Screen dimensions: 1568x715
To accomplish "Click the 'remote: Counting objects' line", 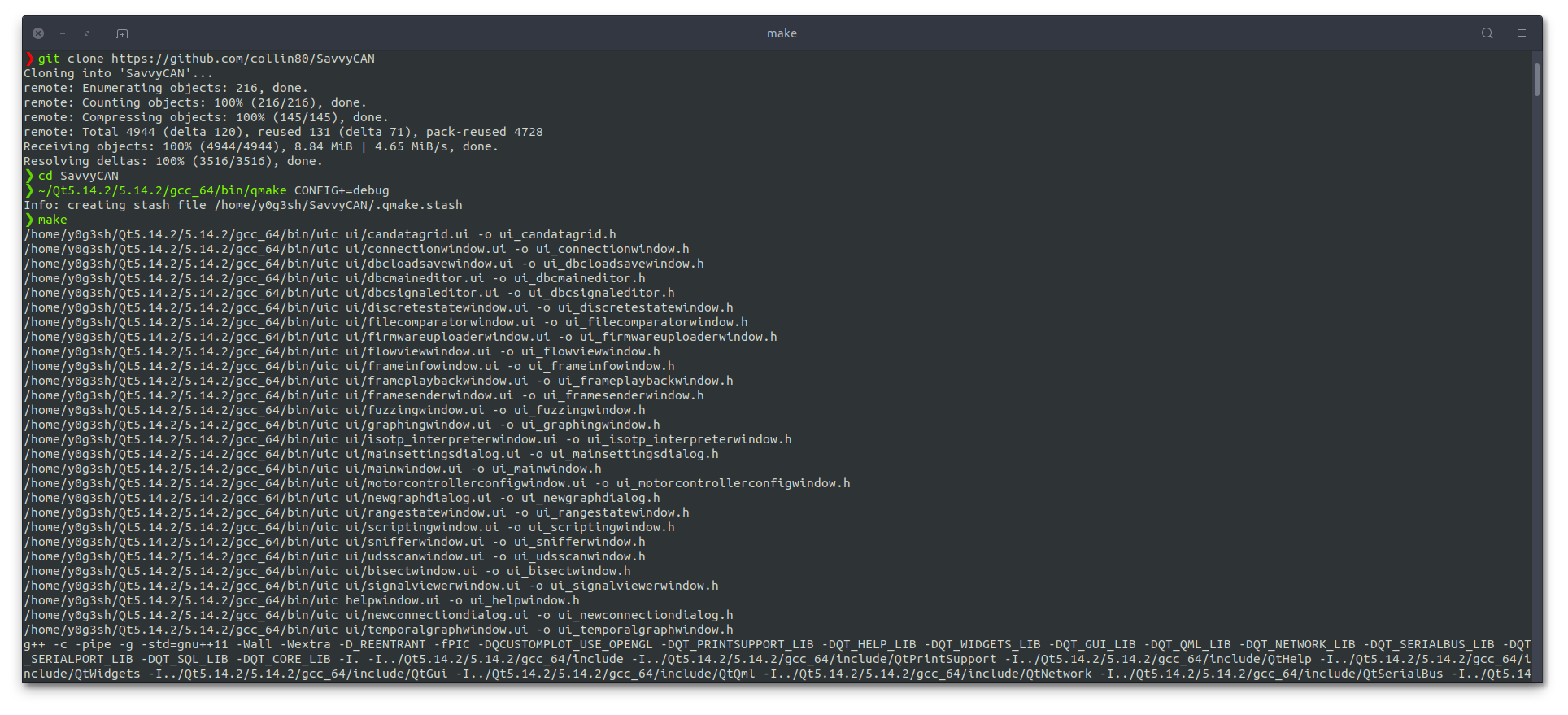I will [195, 102].
